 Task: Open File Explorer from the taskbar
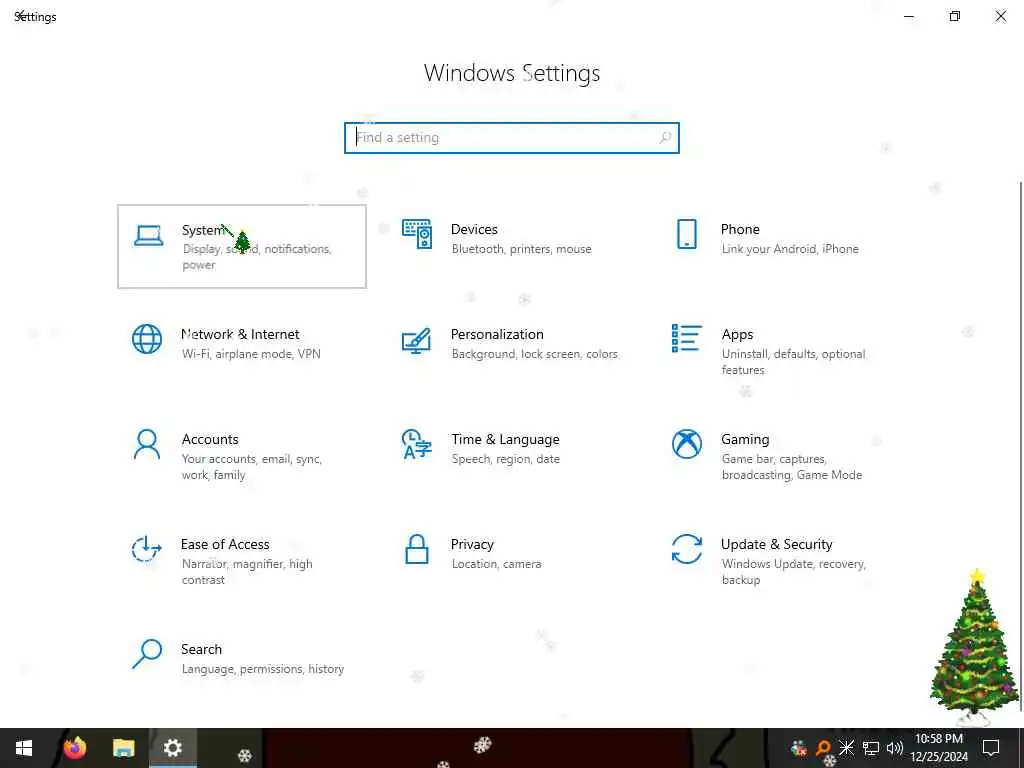(123, 748)
